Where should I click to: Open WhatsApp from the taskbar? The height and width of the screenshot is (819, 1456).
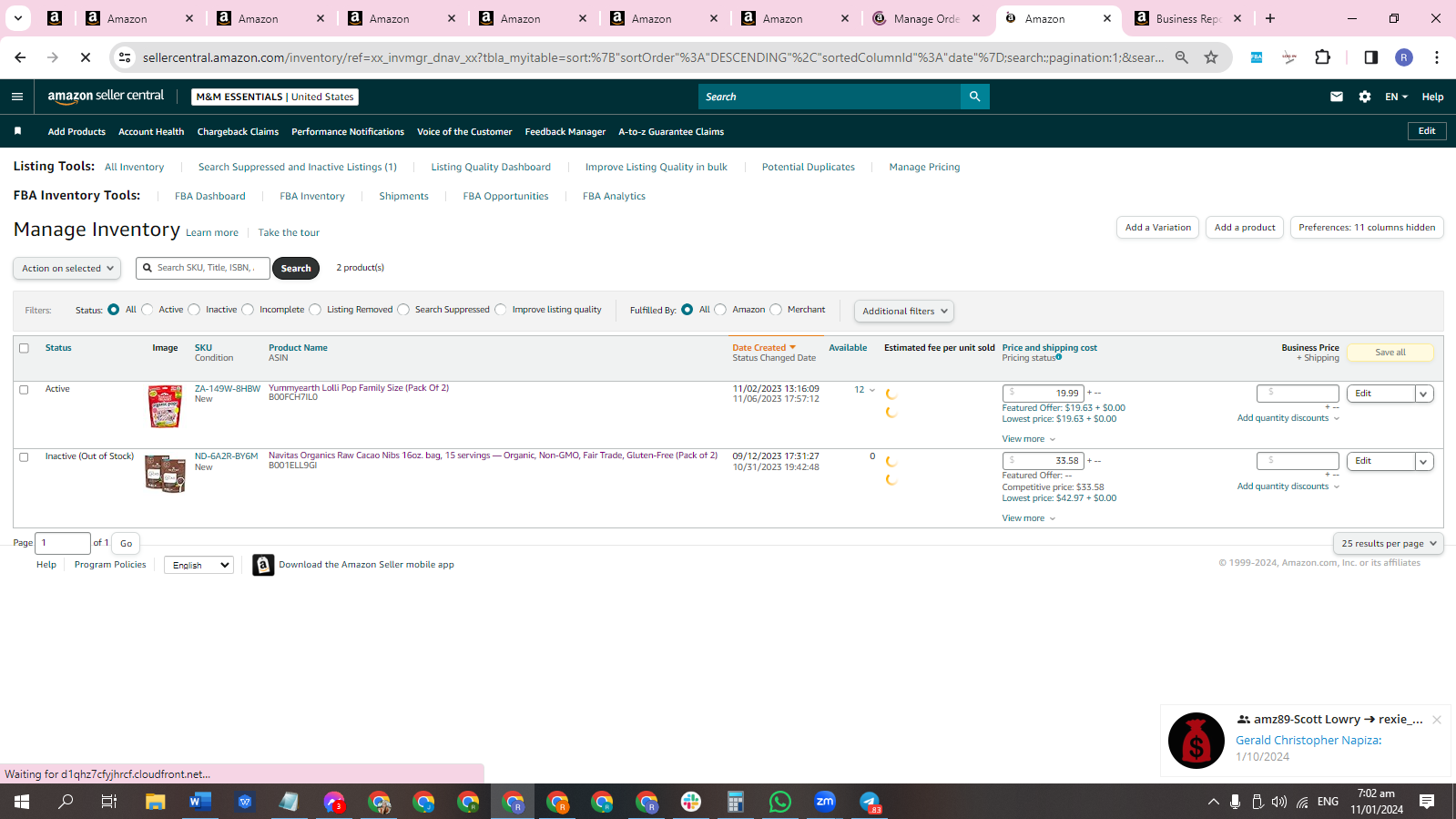[x=780, y=802]
